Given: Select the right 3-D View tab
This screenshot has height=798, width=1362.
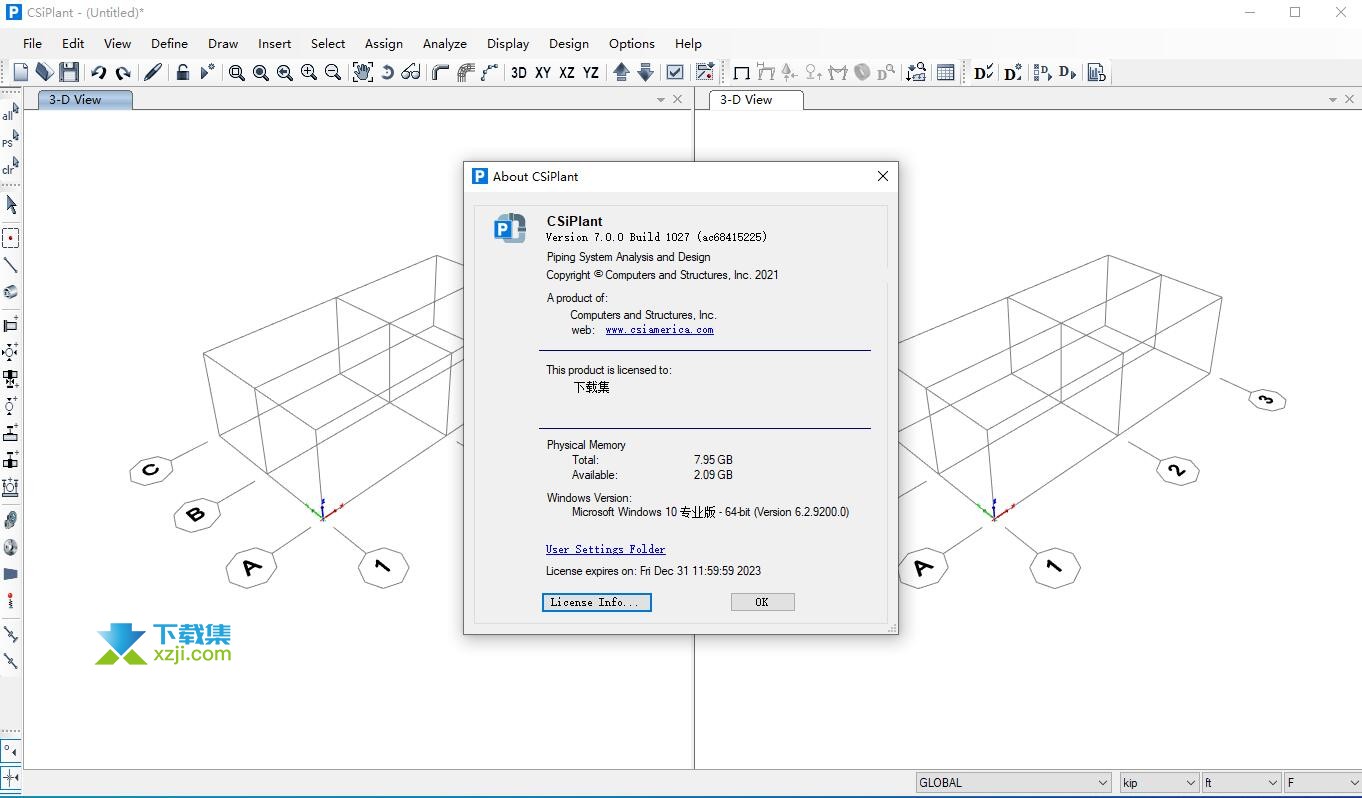Looking at the screenshot, I should pos(756,99).
